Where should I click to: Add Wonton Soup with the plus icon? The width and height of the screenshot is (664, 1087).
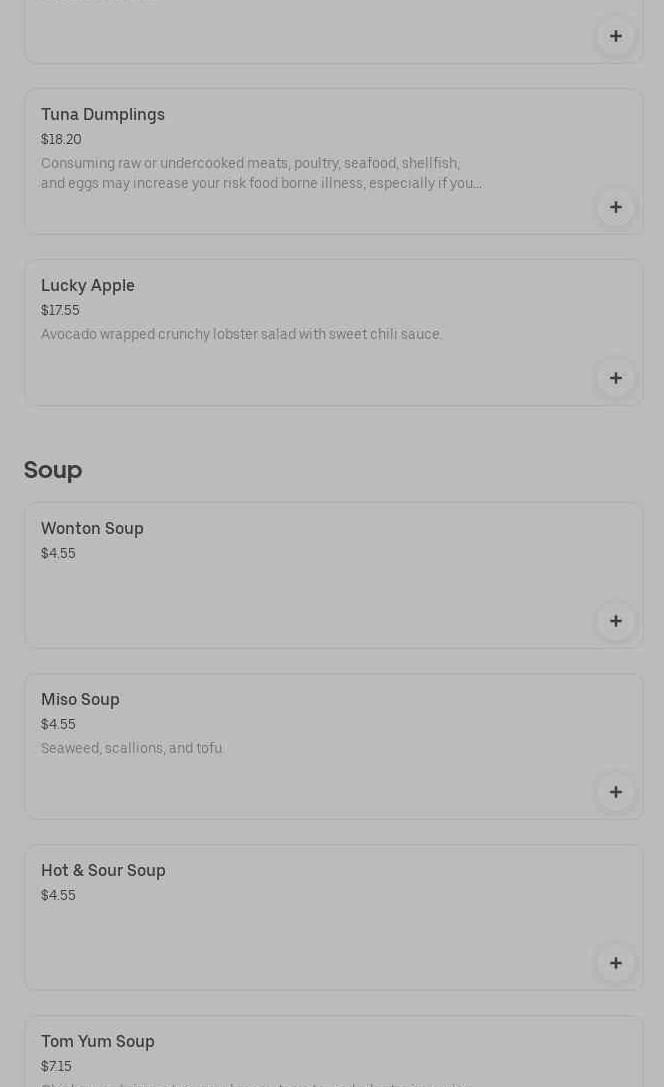(616, 621)
